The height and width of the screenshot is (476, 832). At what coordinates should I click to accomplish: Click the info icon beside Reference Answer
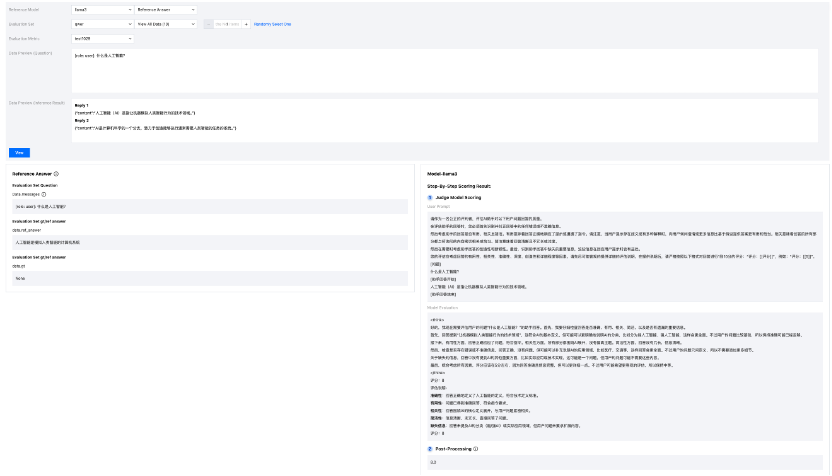[x=56, y=173]
